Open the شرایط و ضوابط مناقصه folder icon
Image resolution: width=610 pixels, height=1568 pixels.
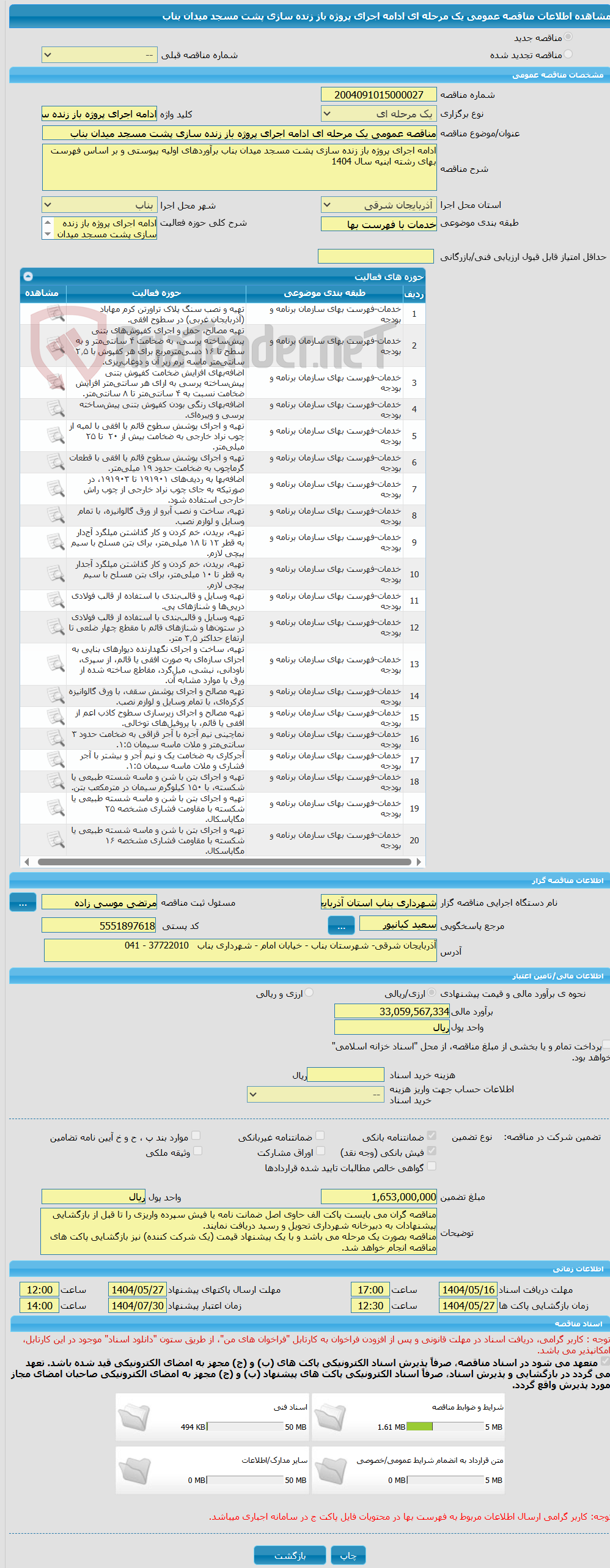(x=331, y=1418)
